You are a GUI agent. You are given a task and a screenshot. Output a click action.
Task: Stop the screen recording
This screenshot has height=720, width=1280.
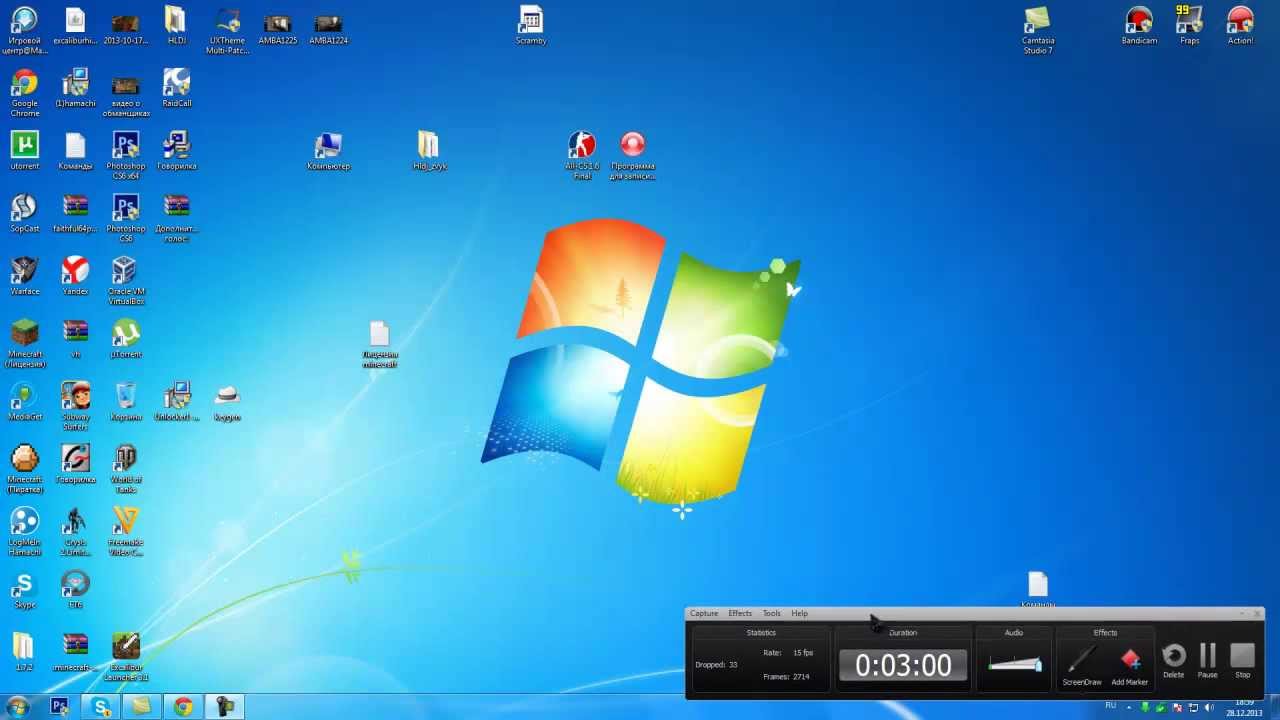pos(1242,660)
